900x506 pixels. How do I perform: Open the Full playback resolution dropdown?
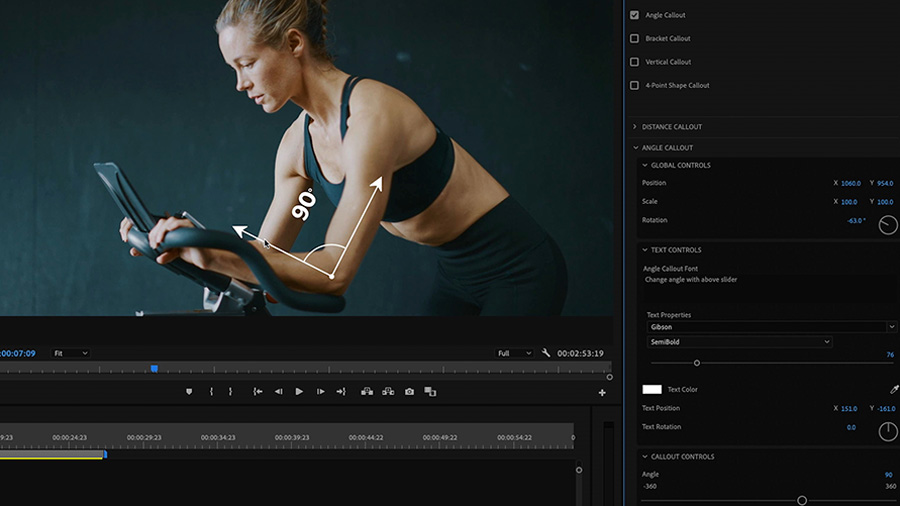point(514,353)
